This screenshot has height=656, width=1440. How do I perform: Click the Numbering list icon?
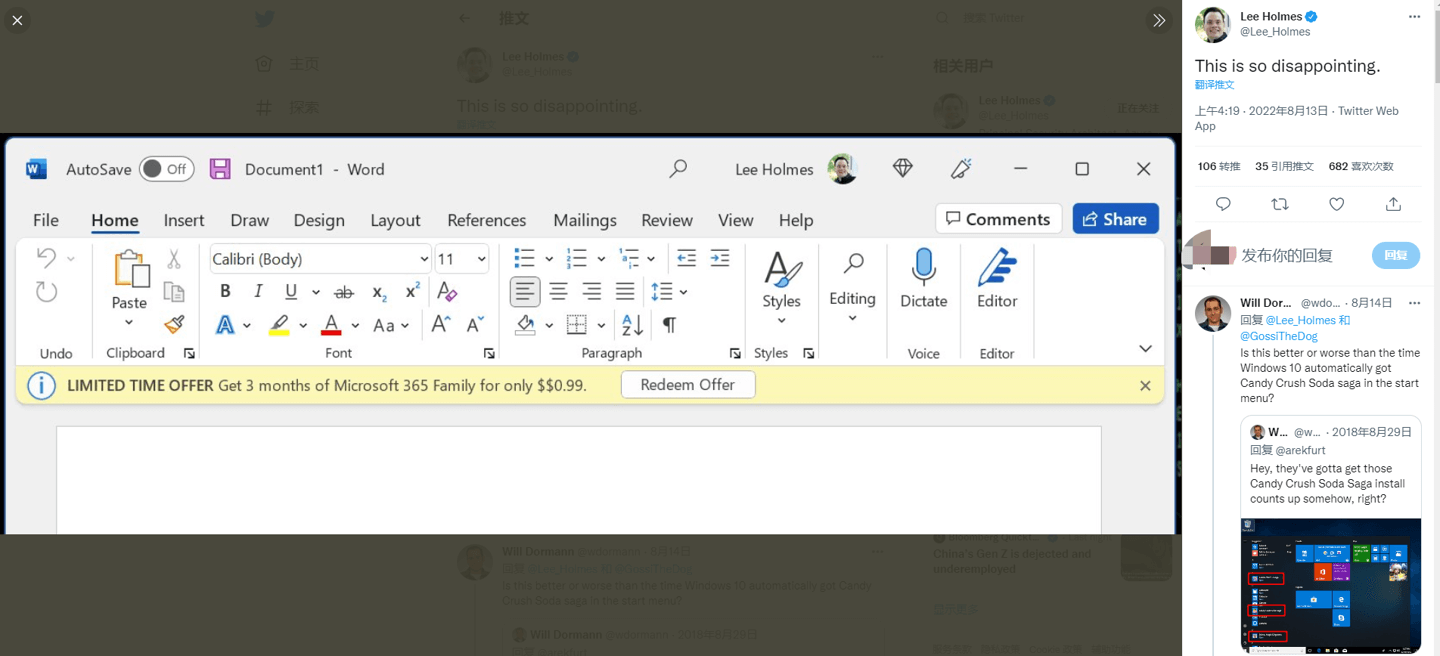(x=576, y=258)
